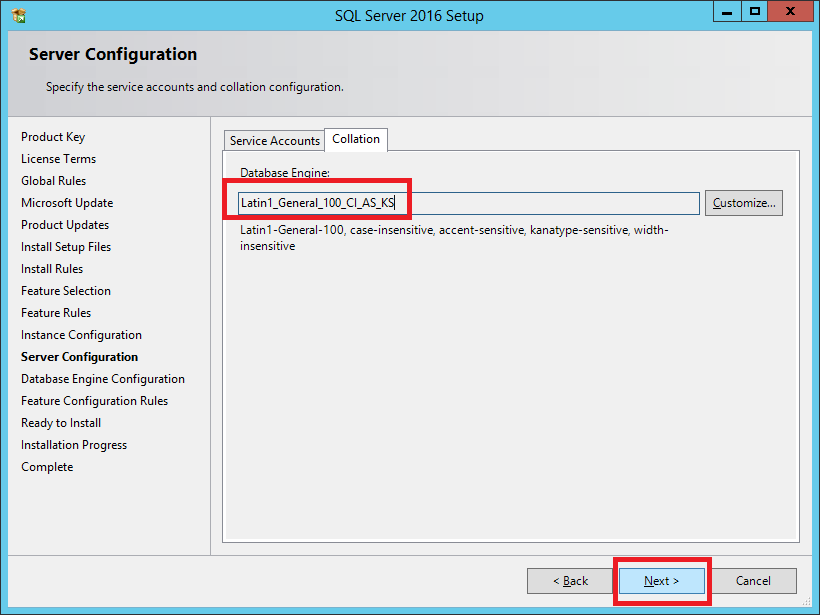Image resolution: width=820 pixels, height=615 pixels.
Task: Click the SQL Server Setup title bar icon
Action: pos(18,15)
